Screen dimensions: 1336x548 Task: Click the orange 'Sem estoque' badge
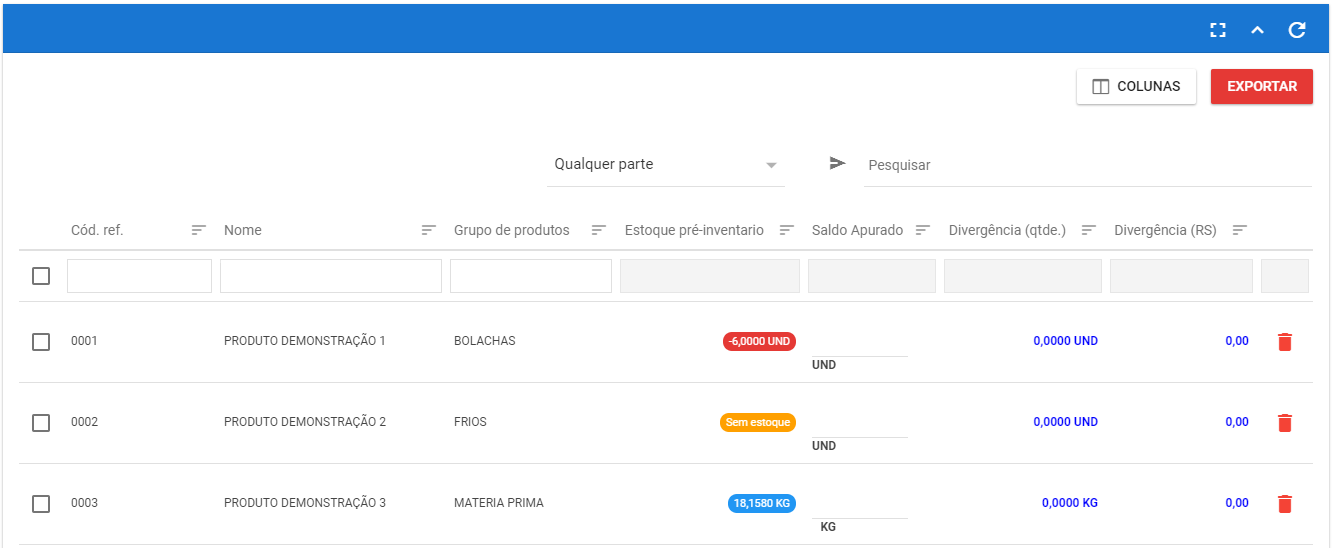coord(758,422)
